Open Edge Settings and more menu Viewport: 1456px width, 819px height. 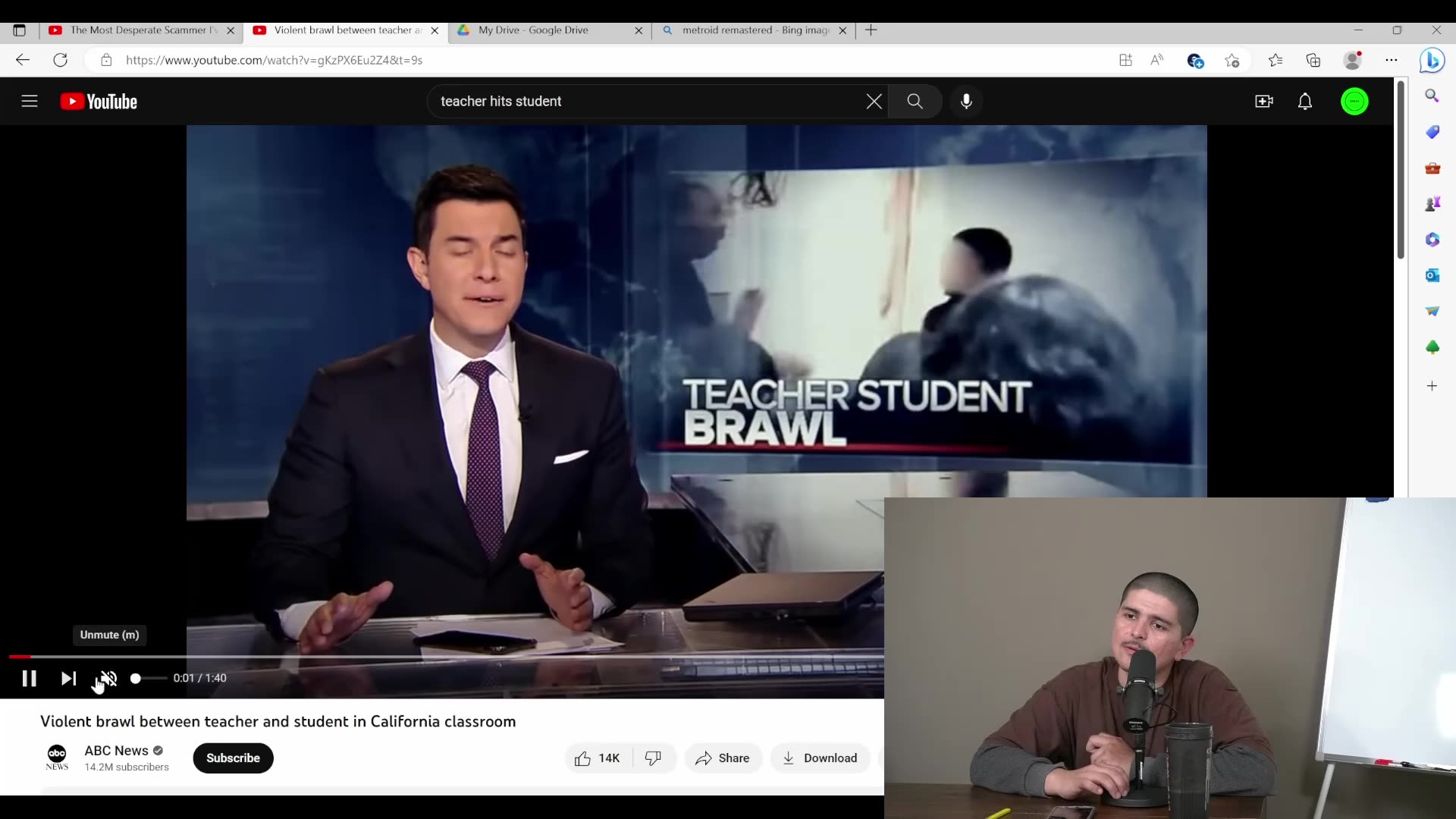pos(1391,60)
